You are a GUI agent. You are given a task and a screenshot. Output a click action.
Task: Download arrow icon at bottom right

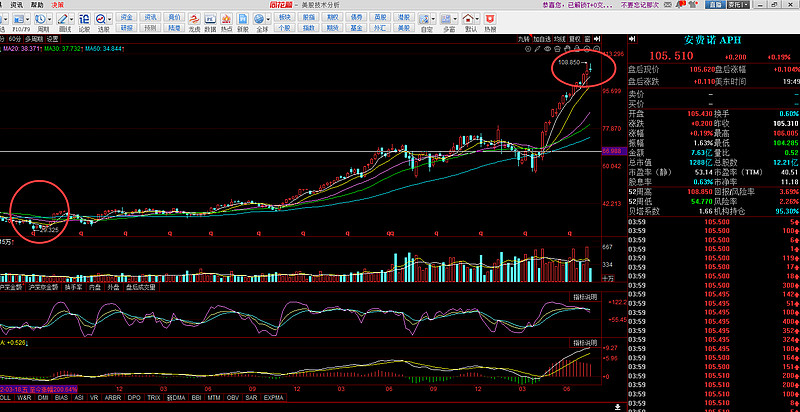618,407
